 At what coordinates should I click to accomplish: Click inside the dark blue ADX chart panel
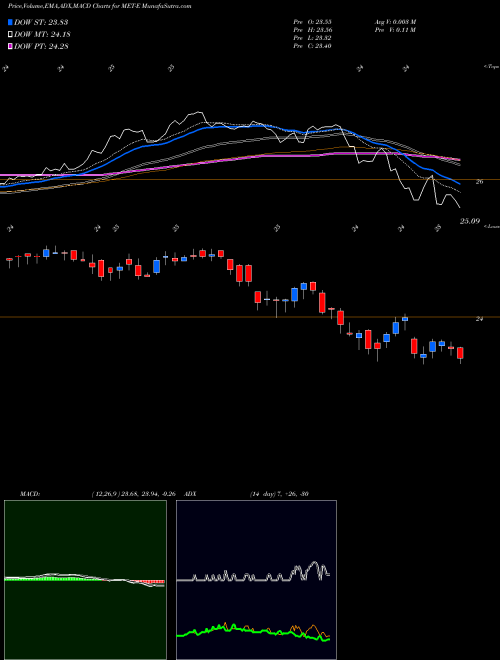(x=256, y=580)
